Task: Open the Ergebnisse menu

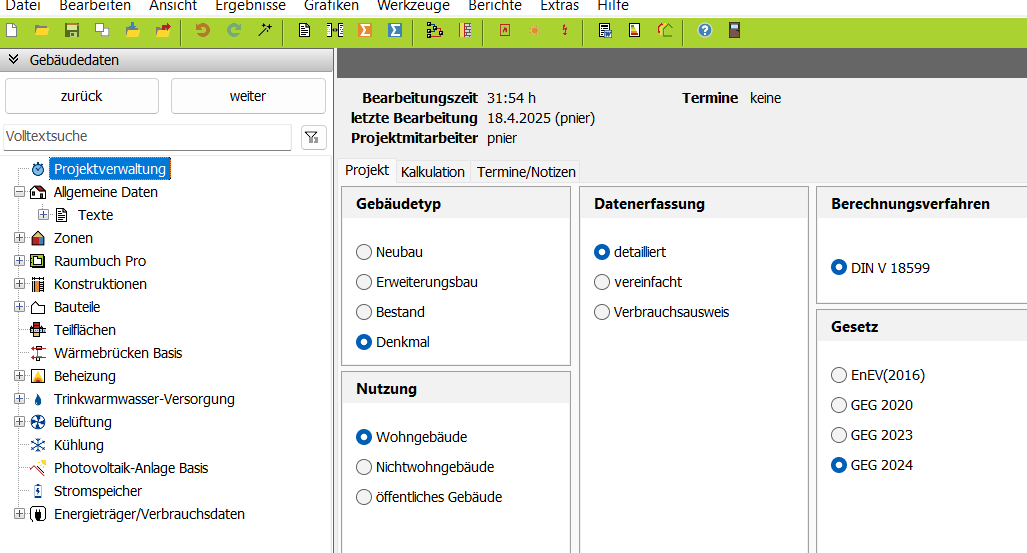Action: 250,6
